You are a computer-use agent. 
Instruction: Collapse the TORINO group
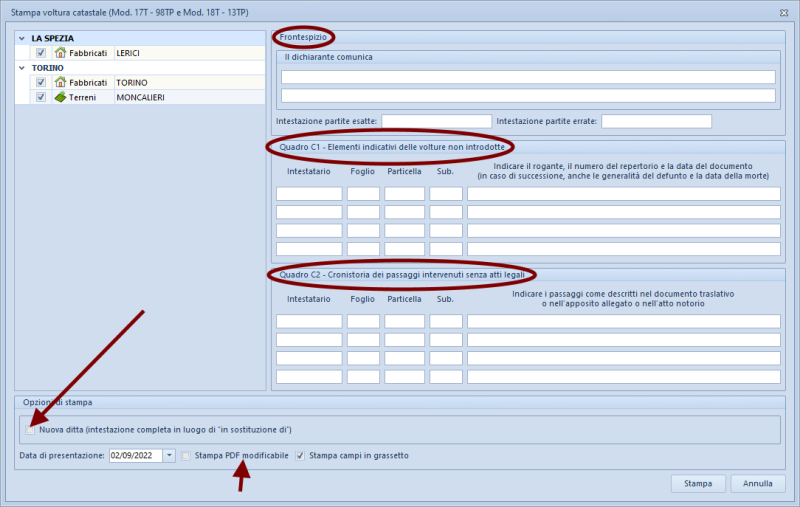pos(22,68)
